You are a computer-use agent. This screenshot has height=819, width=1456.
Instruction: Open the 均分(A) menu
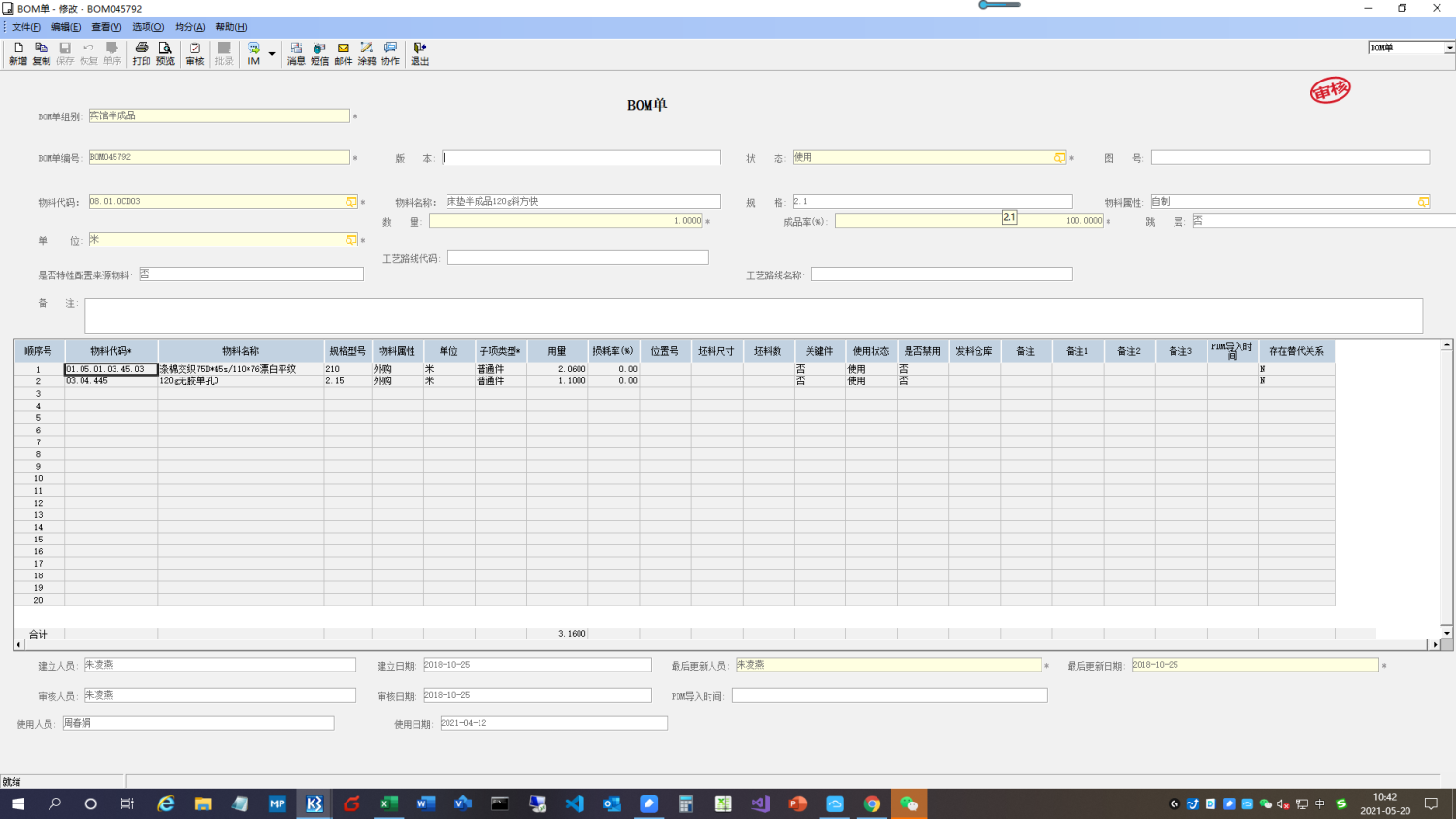189,27
